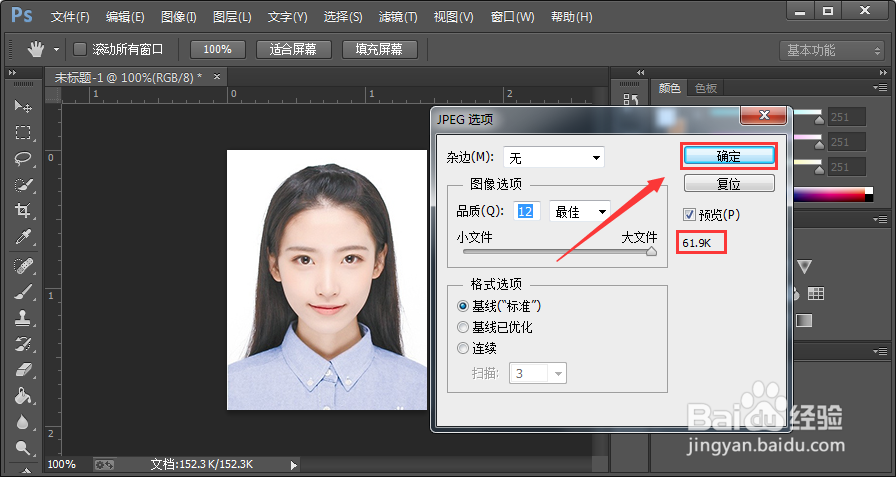Viewport: 896px width, 477px height.
Task: Open the 文件(F) menu
Action: point(70,17)
